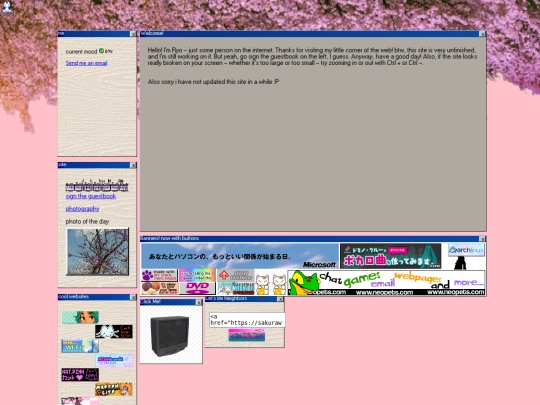Click the CRT television in Click Me window
540x405 pixels.
pos(170,336)
